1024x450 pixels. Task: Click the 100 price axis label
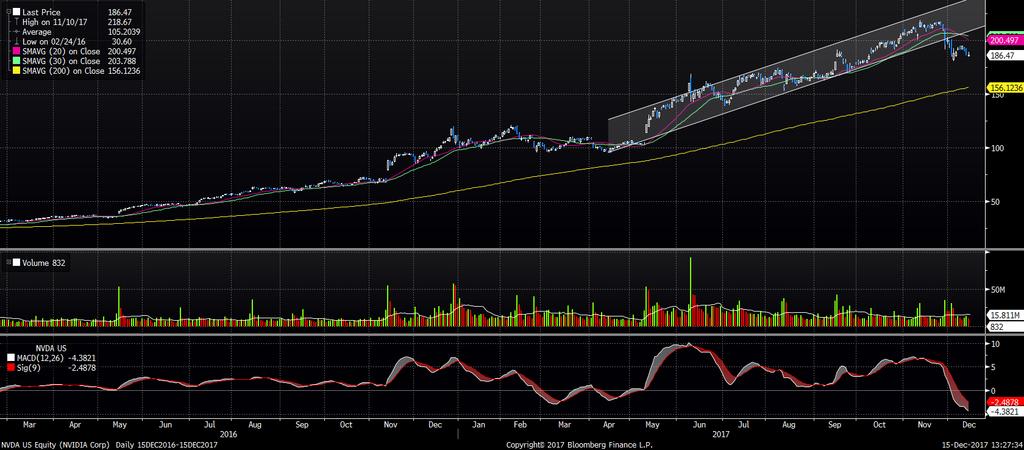(999, 148)
